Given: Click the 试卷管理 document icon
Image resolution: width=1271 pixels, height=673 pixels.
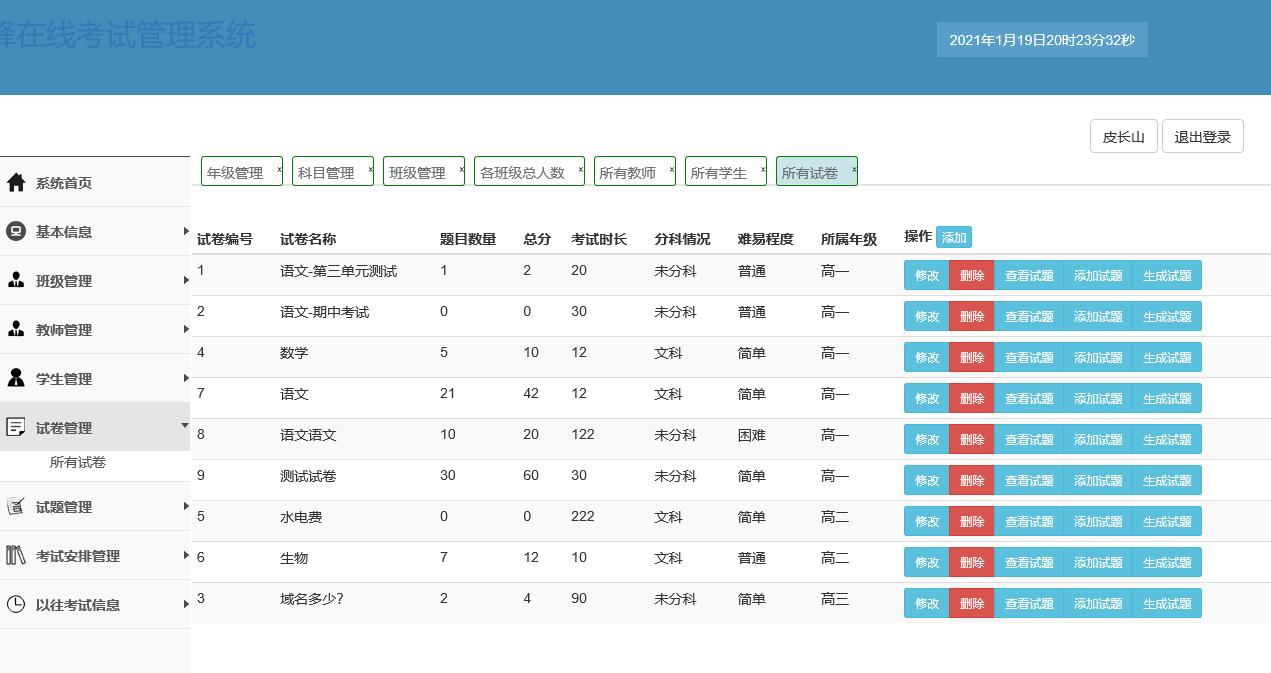Looking at the screenshot, I should pos(15,427).
